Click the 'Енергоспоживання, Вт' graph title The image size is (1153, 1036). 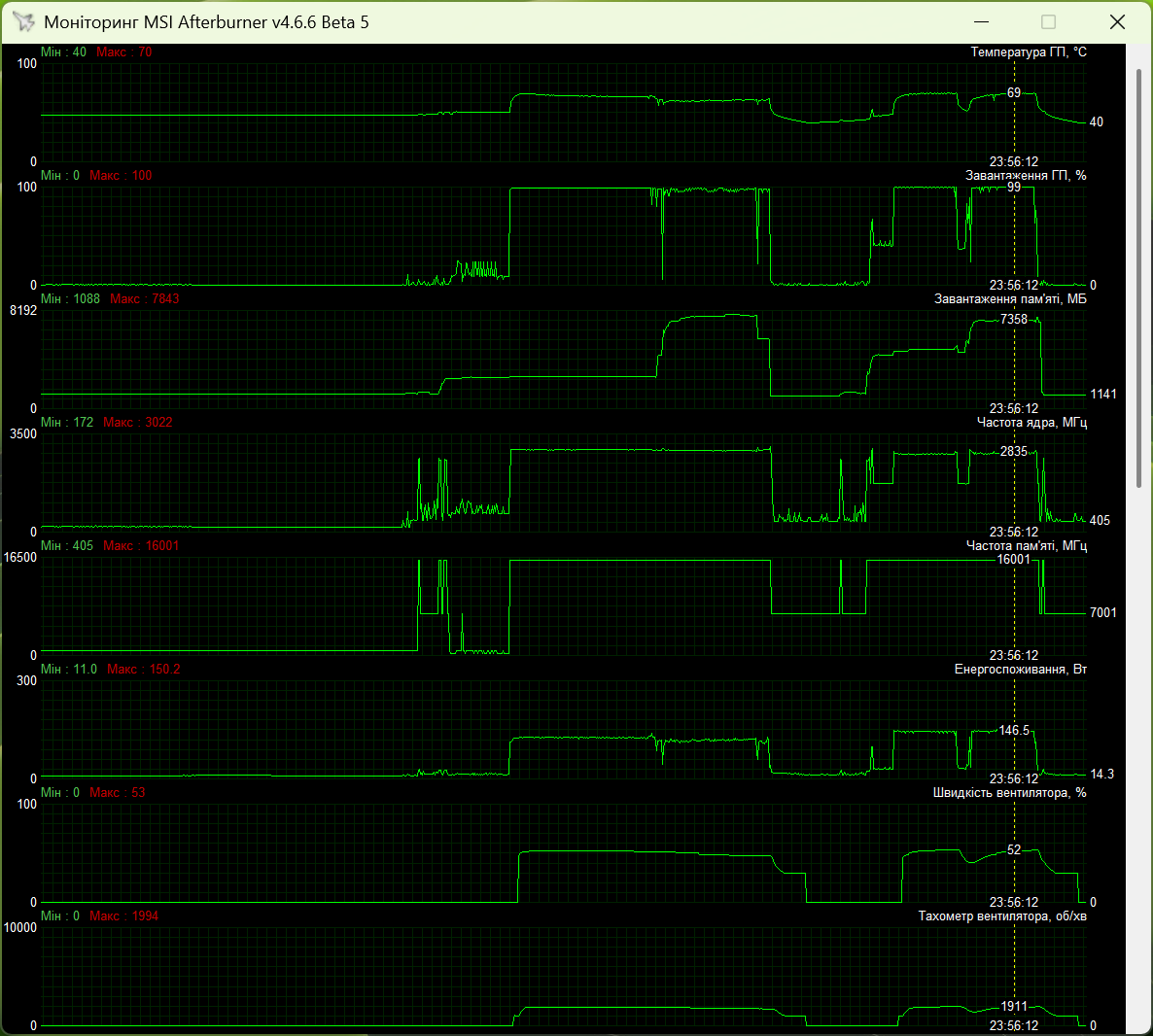(1020, 670)
